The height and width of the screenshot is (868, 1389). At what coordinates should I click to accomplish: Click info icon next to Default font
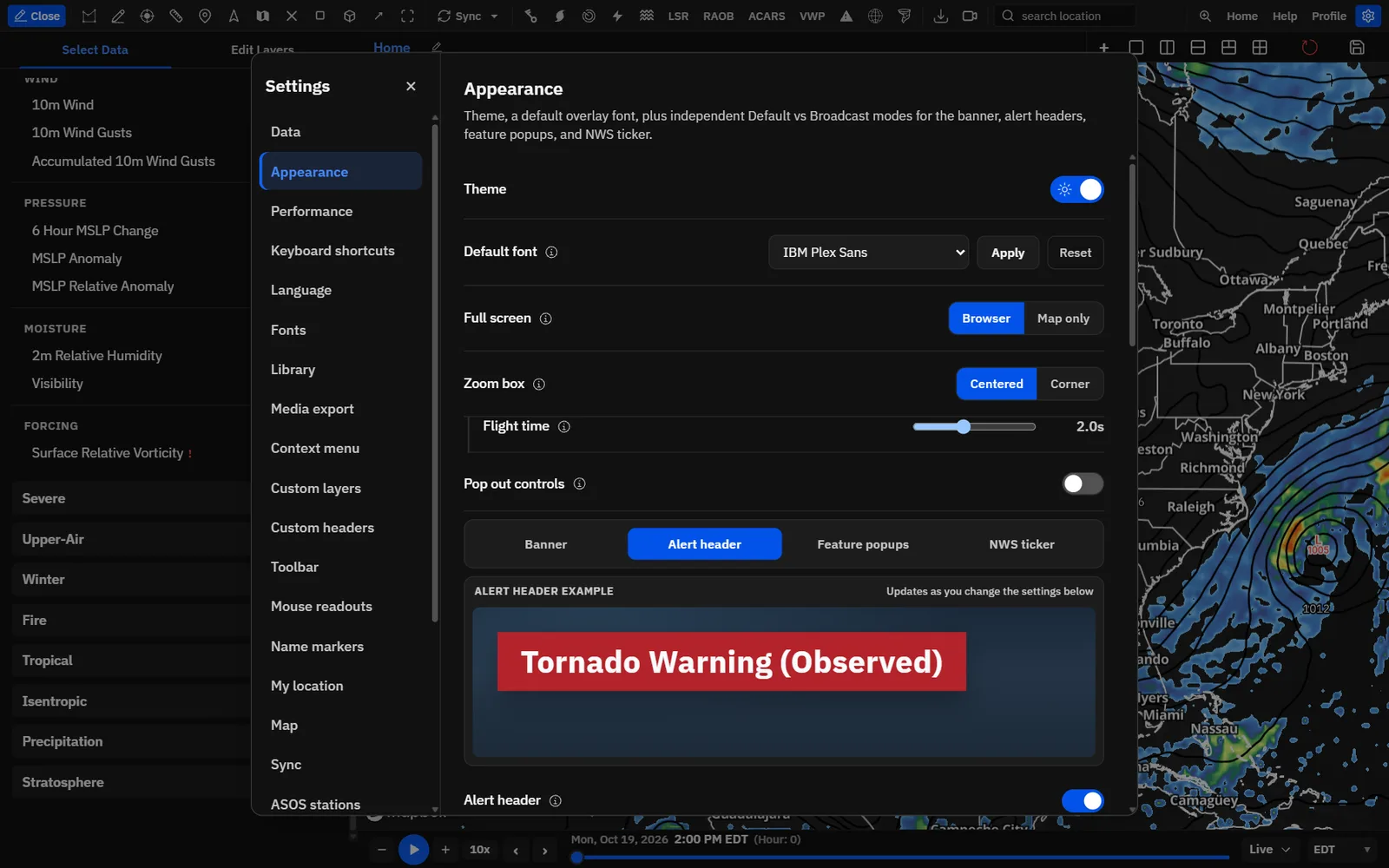coord(551,253)
